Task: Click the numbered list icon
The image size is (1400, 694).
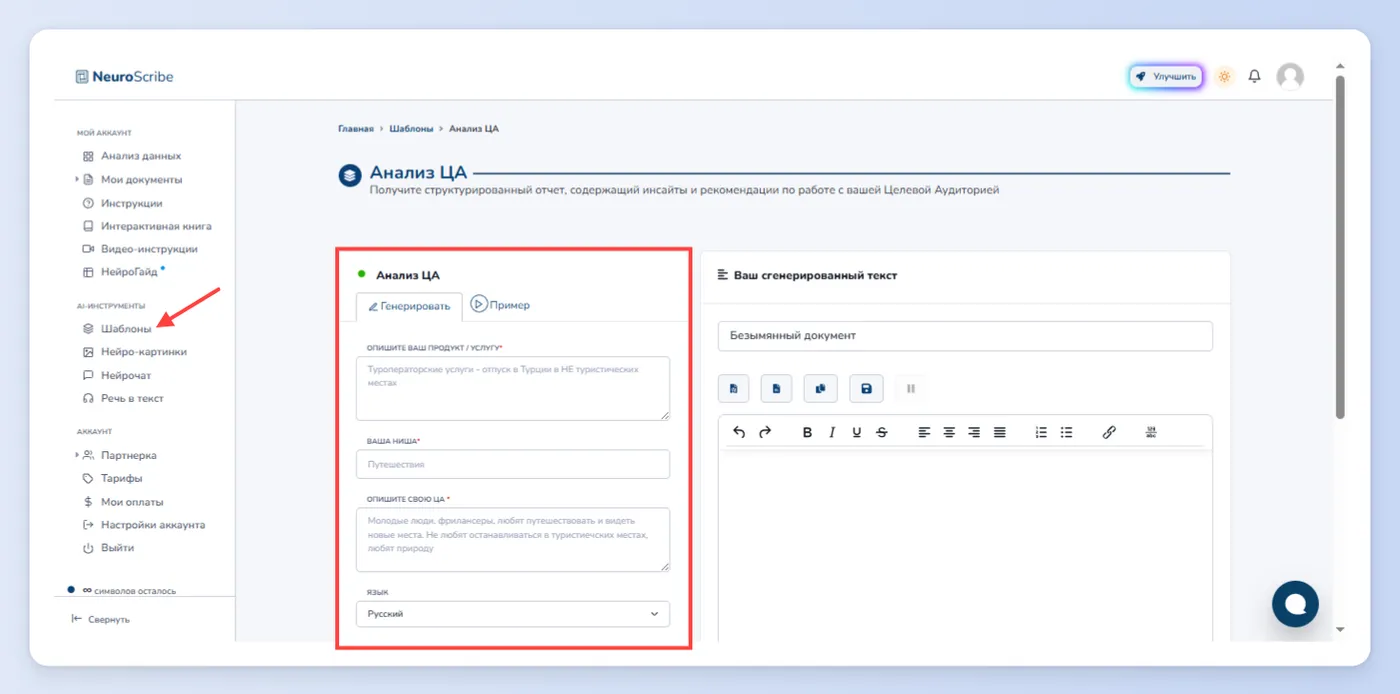Action: (x=1041, y=432)
